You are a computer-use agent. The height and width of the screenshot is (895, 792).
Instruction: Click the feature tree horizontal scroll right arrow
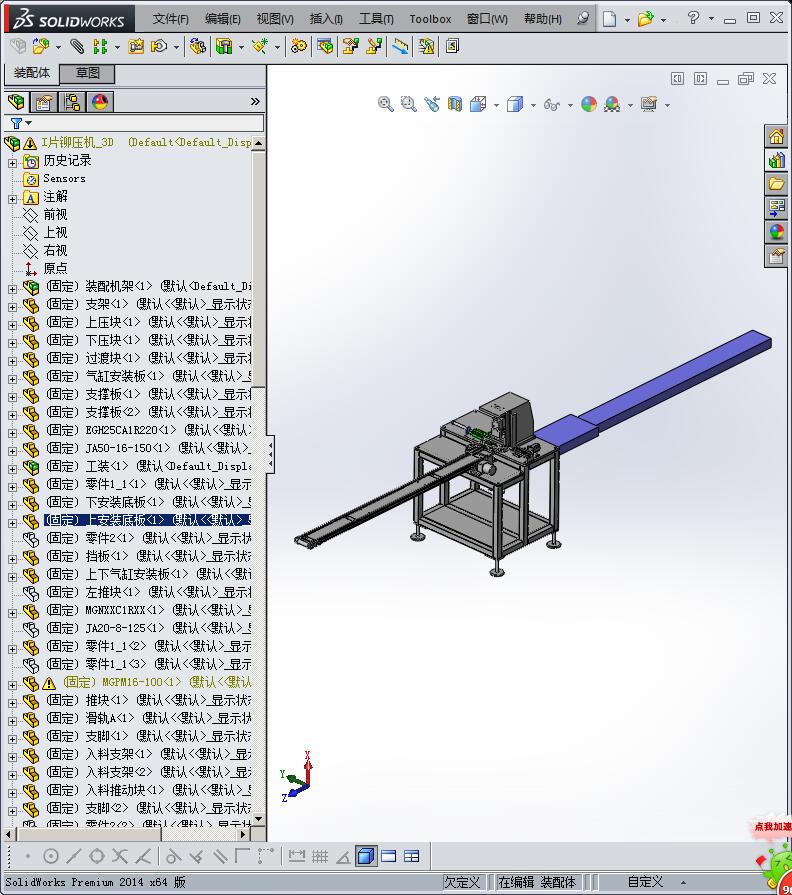tap(243, 834)
